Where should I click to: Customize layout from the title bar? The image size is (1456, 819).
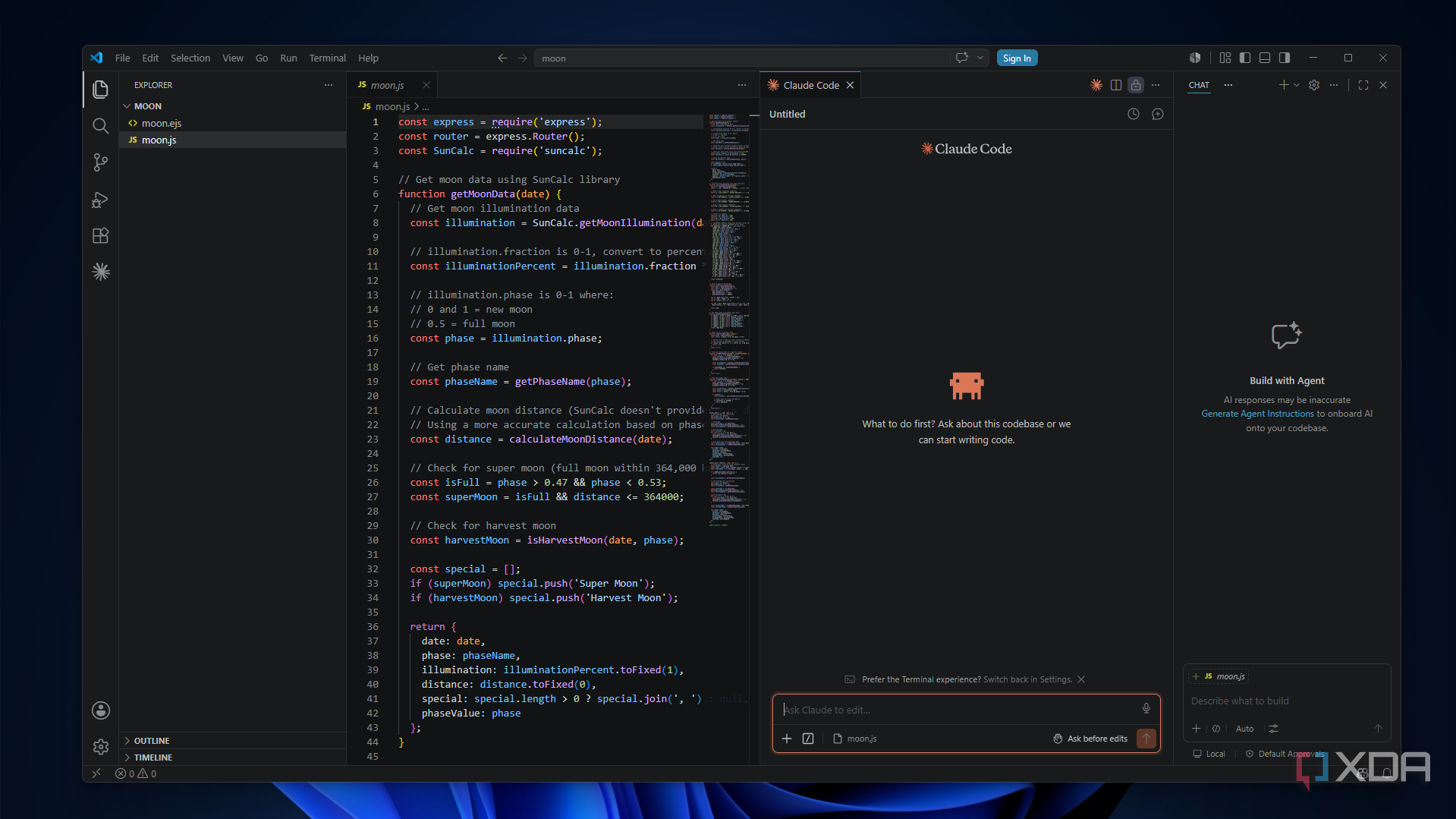click(x=1225, y=58)
